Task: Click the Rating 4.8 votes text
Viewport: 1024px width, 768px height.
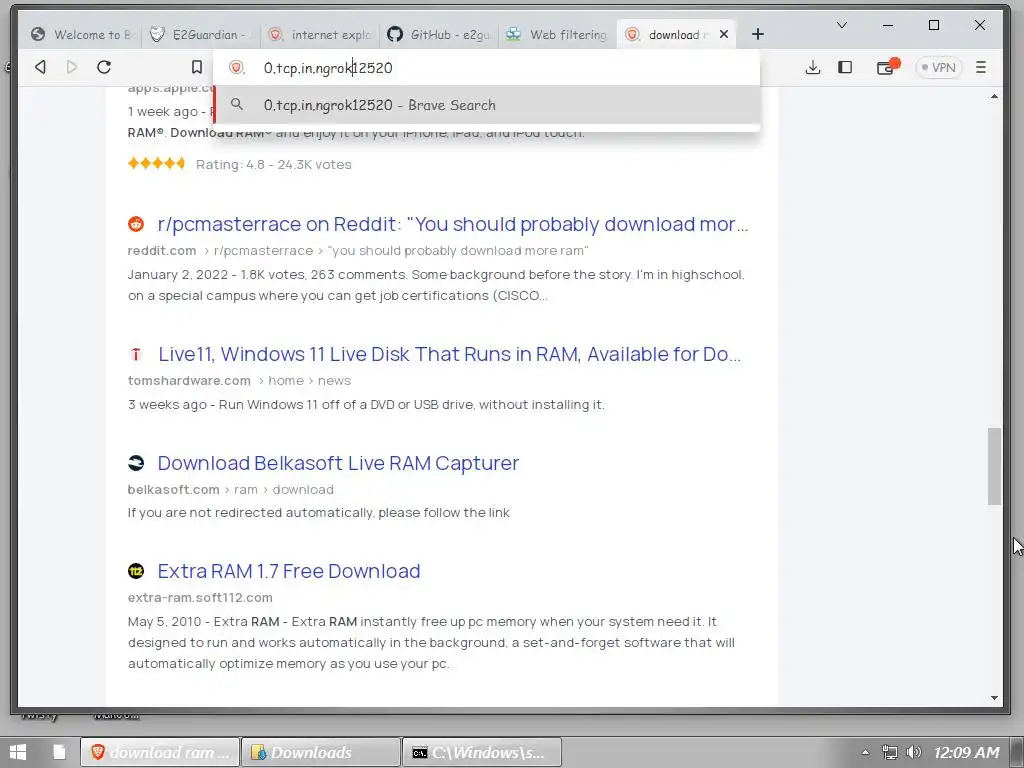Action: (x=274, y=165)
